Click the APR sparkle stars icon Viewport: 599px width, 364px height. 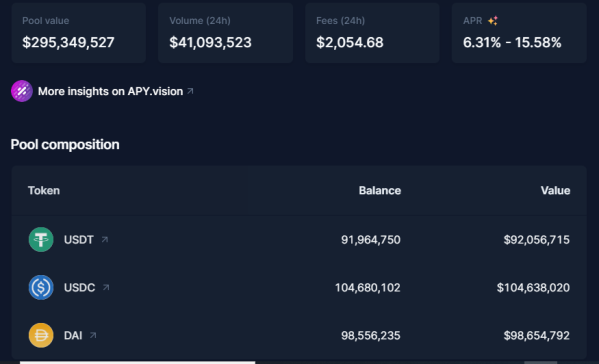[493, 21]
